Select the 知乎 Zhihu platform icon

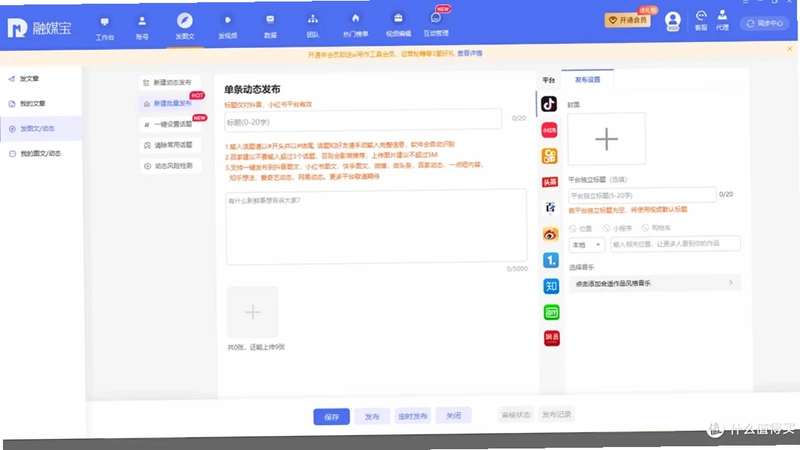(551, 286)
